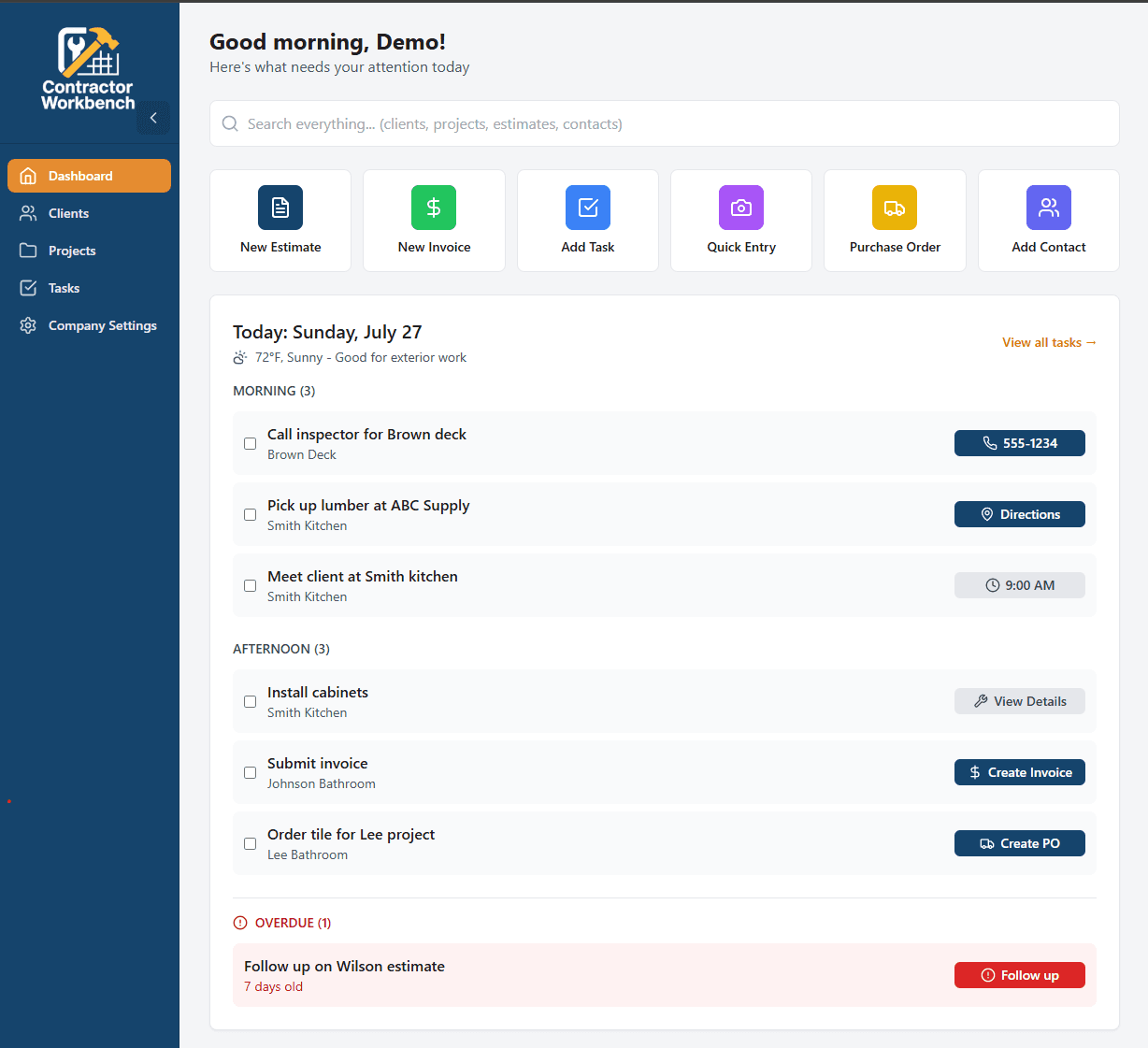
Task: Navigate to the Dashboard section
Action: pyautogui.click(x=79, y=175)
